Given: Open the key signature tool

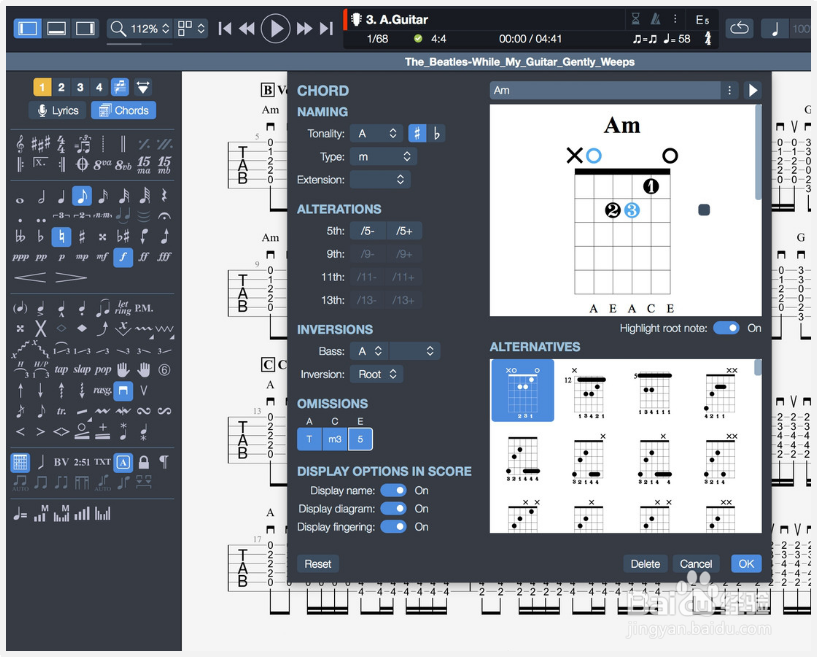Looking at the screenshot, I should (41, 143).
